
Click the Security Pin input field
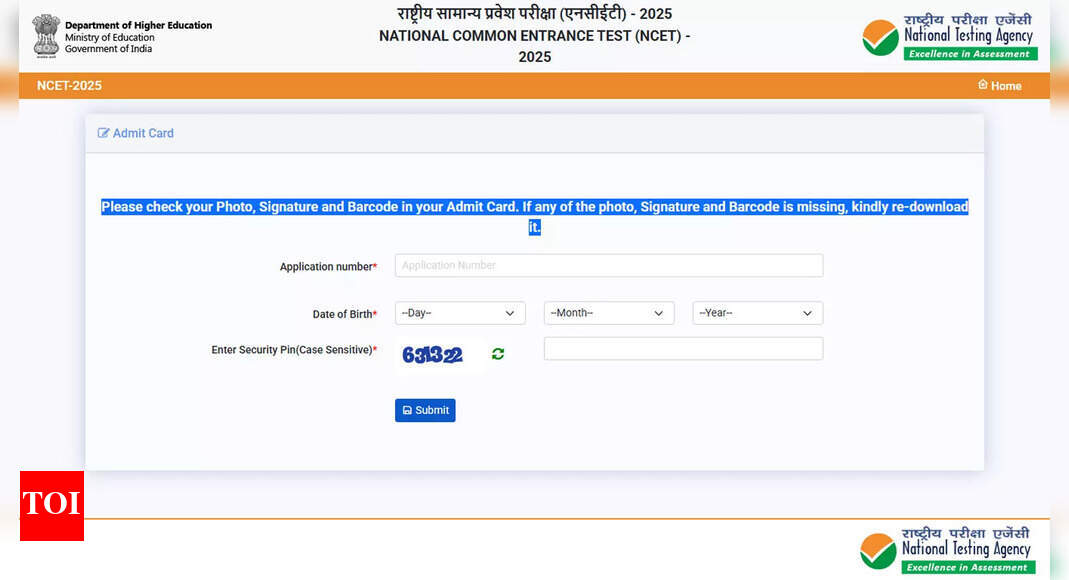pos(683,348)
